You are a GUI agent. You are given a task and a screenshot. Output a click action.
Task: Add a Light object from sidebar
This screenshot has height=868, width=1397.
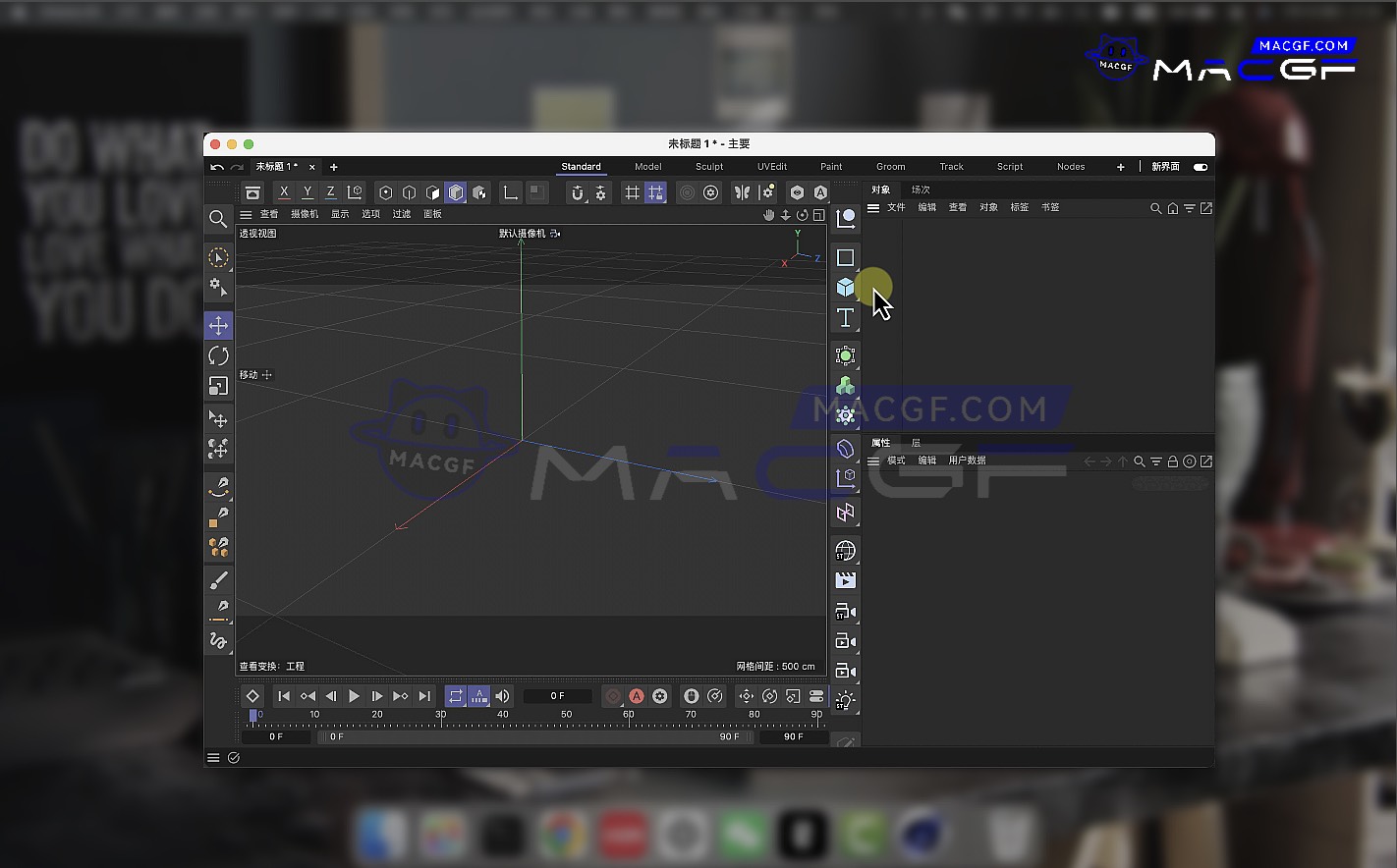point(845,700)
